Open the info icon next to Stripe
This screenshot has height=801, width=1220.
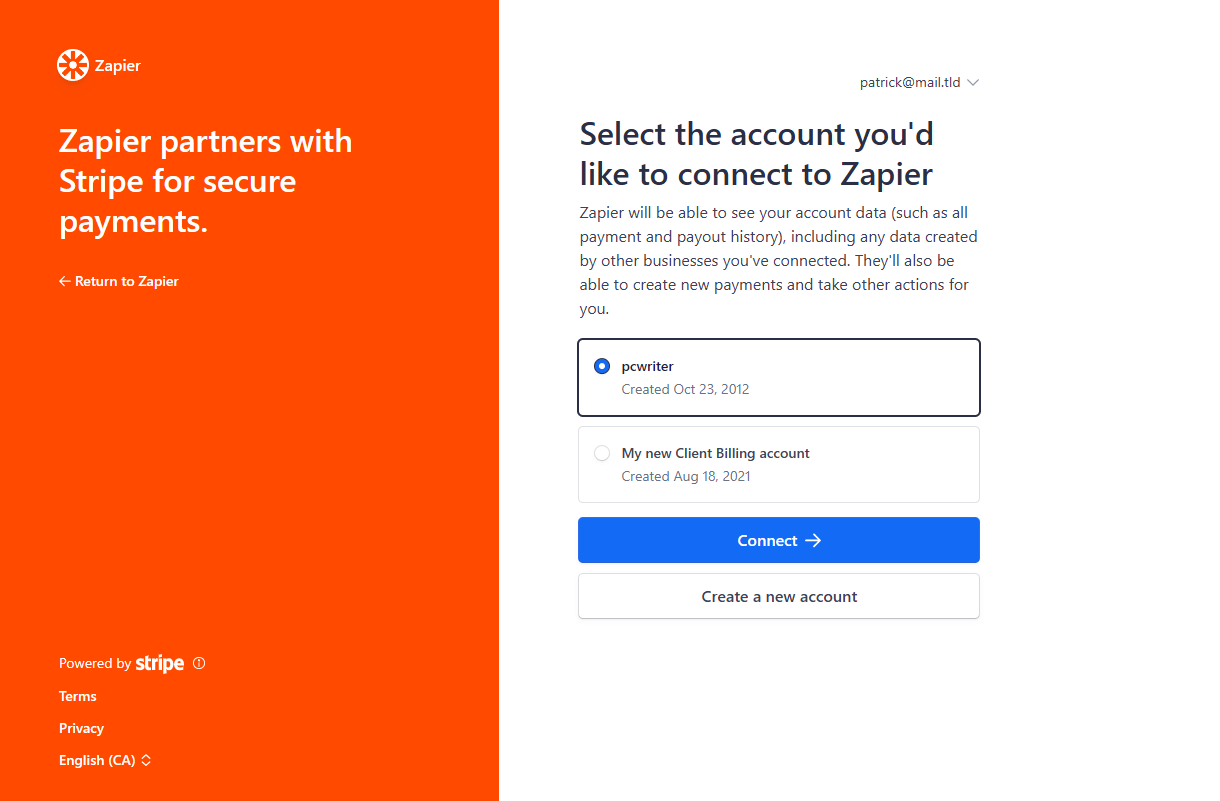point(199,663)
